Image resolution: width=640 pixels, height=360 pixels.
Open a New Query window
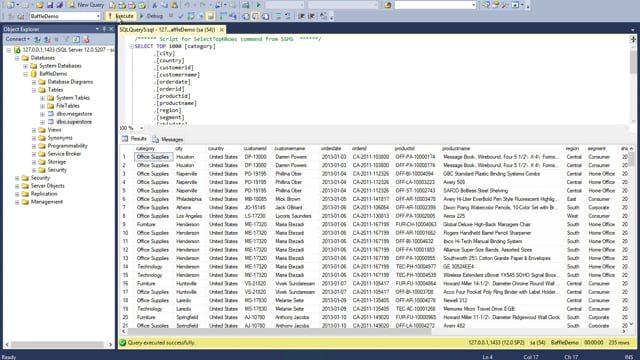coord(86,5)
